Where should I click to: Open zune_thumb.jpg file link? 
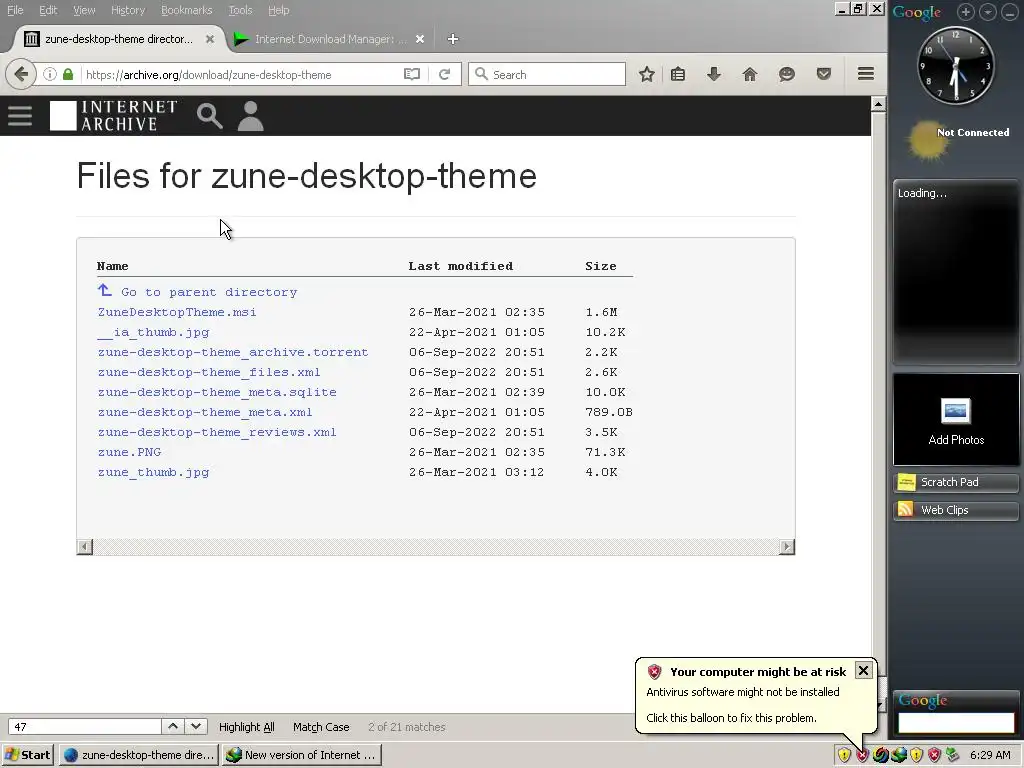(153, 472)
